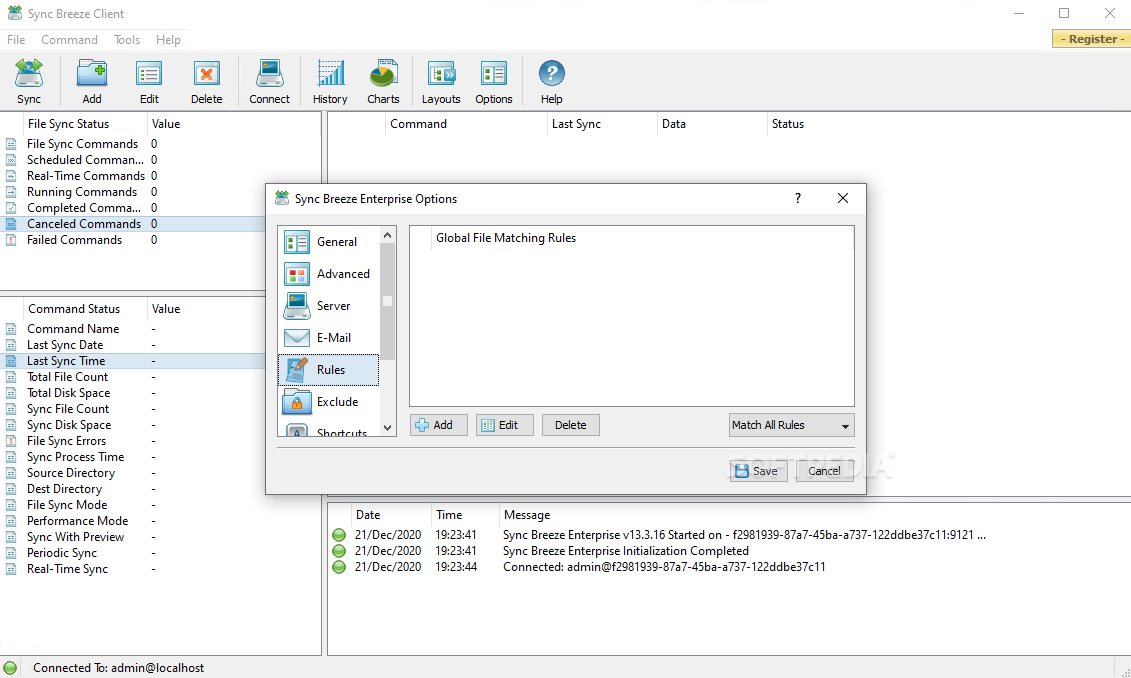Click the Completed Commands row icon
Screen dimensions: 1131x678
click(11, 208)
